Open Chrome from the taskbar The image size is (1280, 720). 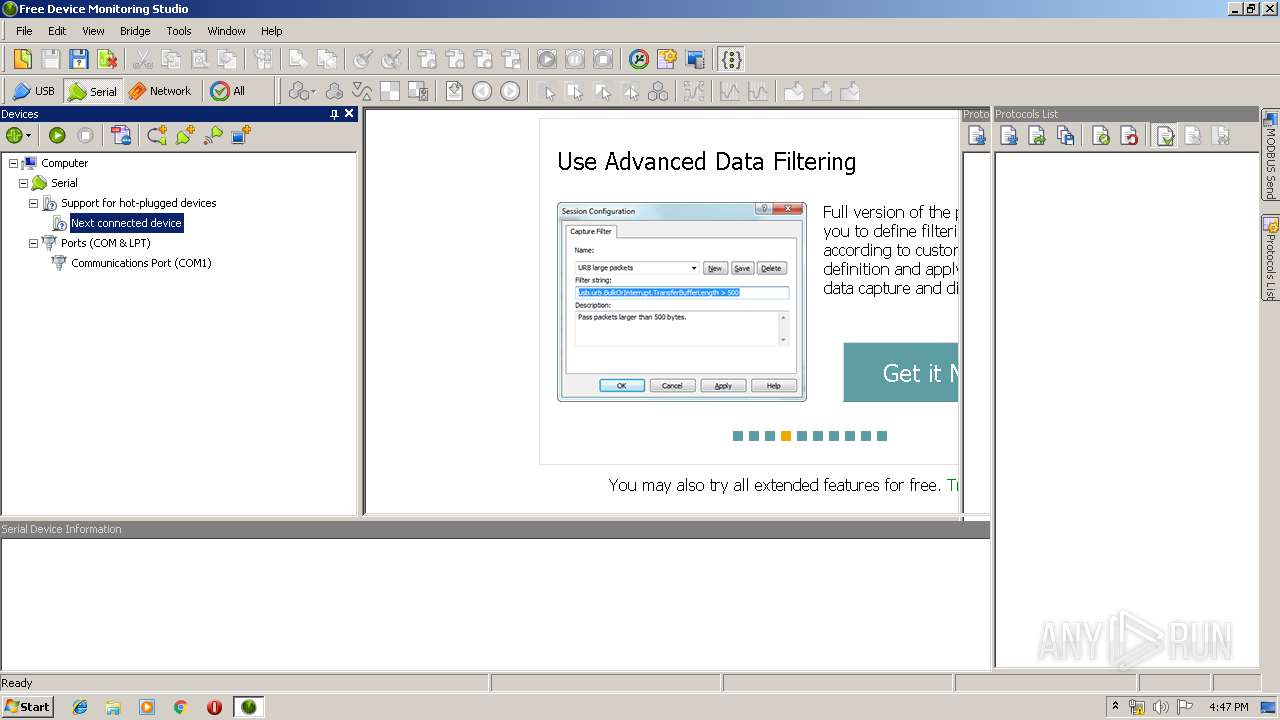click(x=181, y=707)
